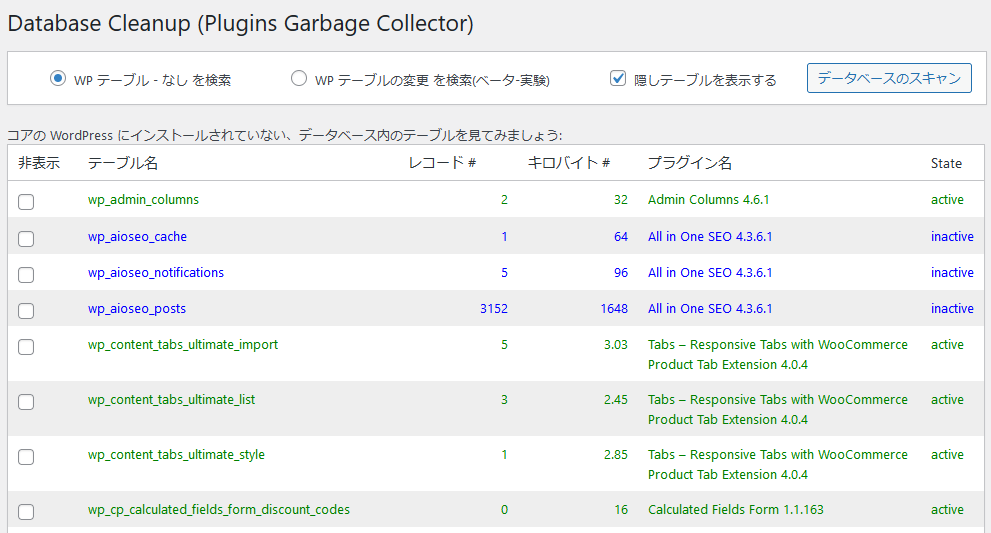The image size is (991, 533).
Task: Click plugin name 'Calculated Fields Form 1.1.163'
Action: pos(736,510)
